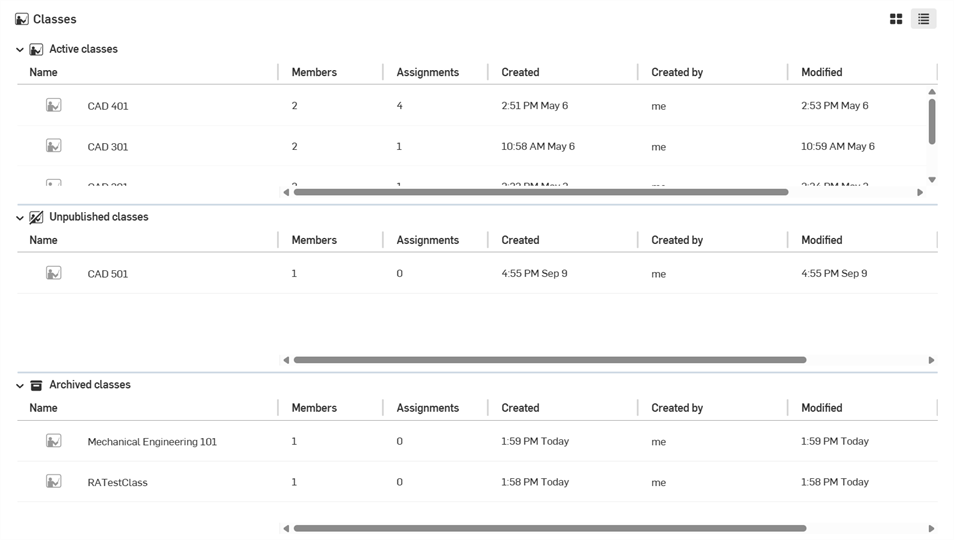The image size is (954, 540).
Task: Open the Mechanical Engineering 101 class
Action: [152, 442]
